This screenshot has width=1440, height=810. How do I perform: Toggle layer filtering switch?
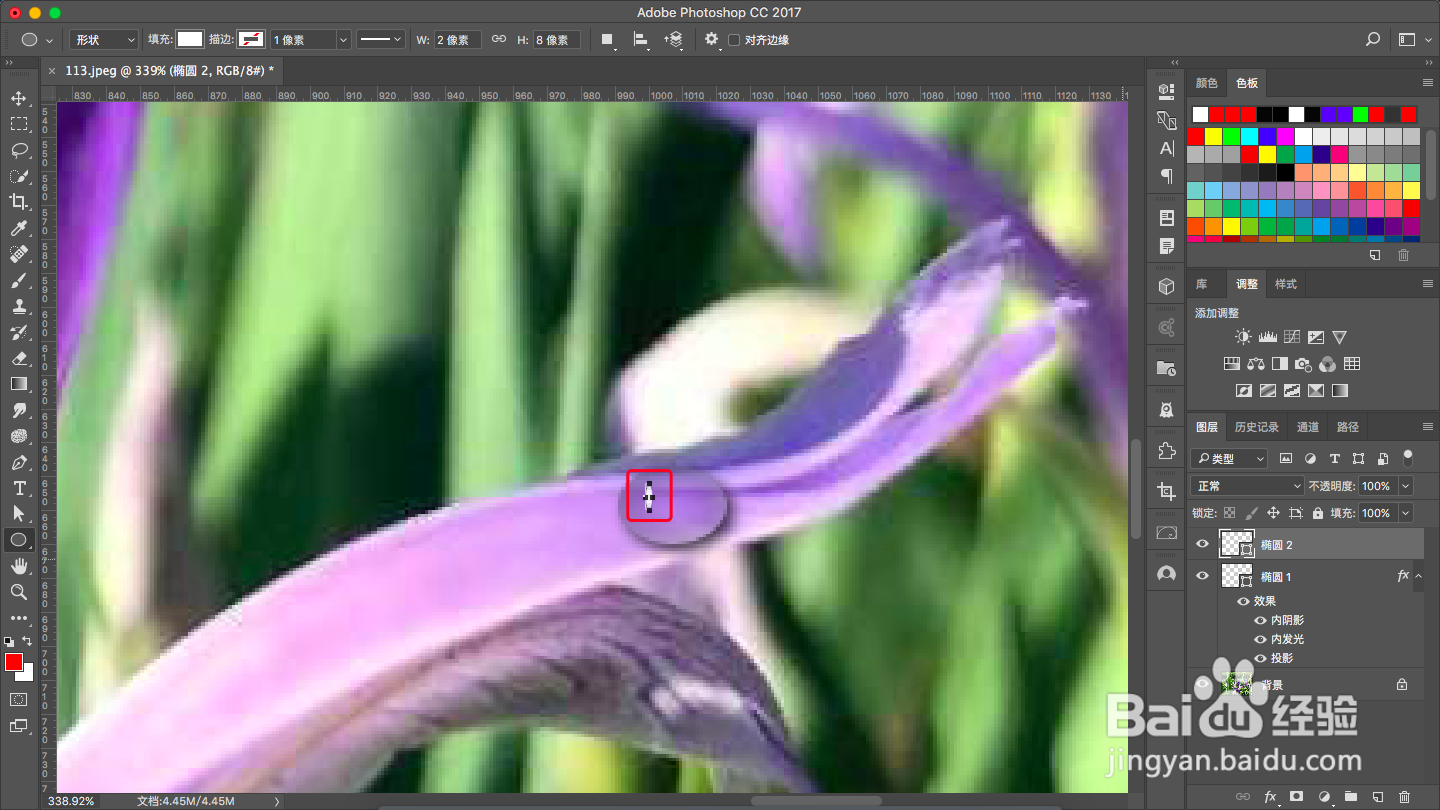[x=1408, y=458]
